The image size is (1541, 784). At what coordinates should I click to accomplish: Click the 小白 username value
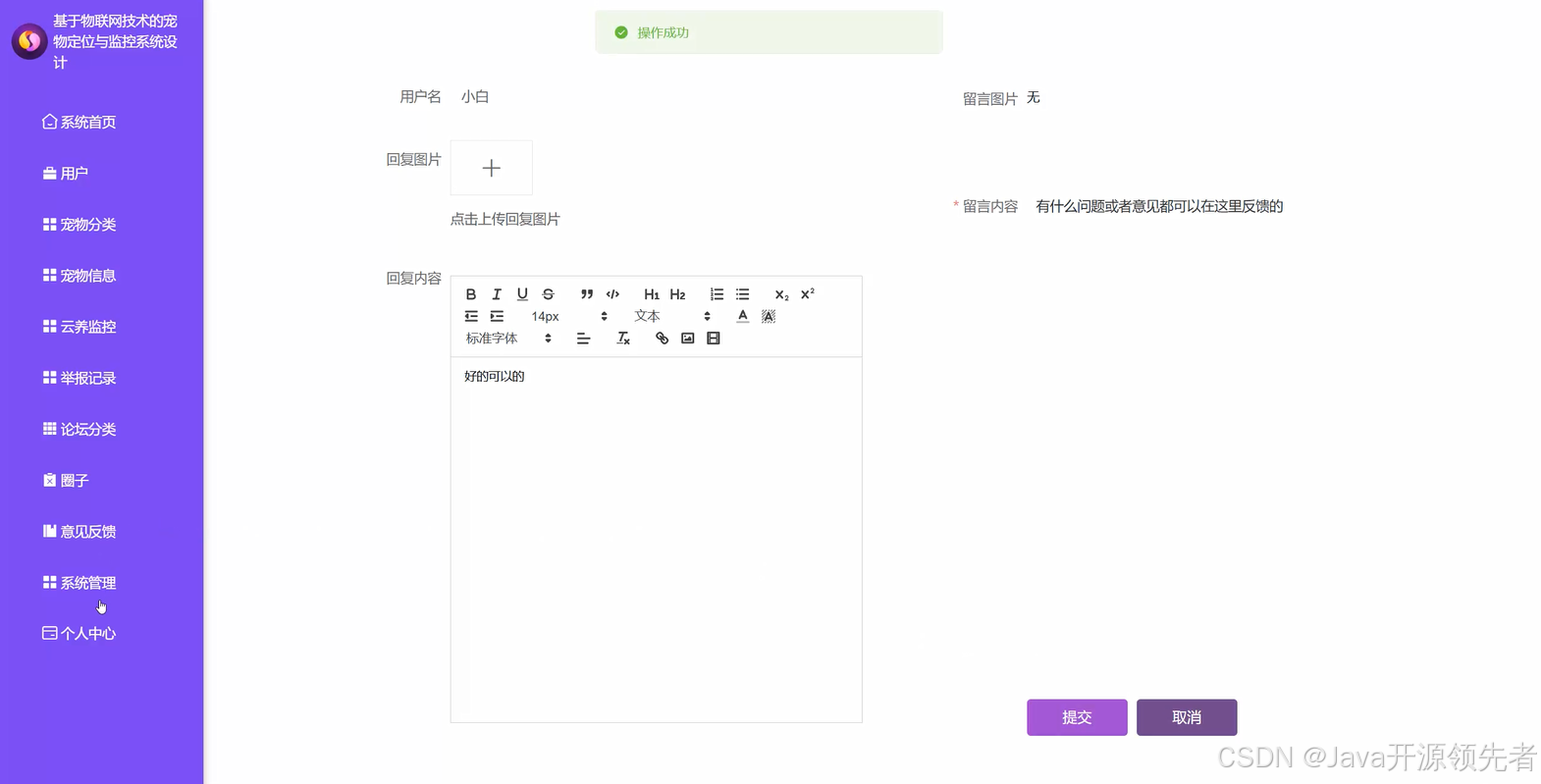(475, 96)
